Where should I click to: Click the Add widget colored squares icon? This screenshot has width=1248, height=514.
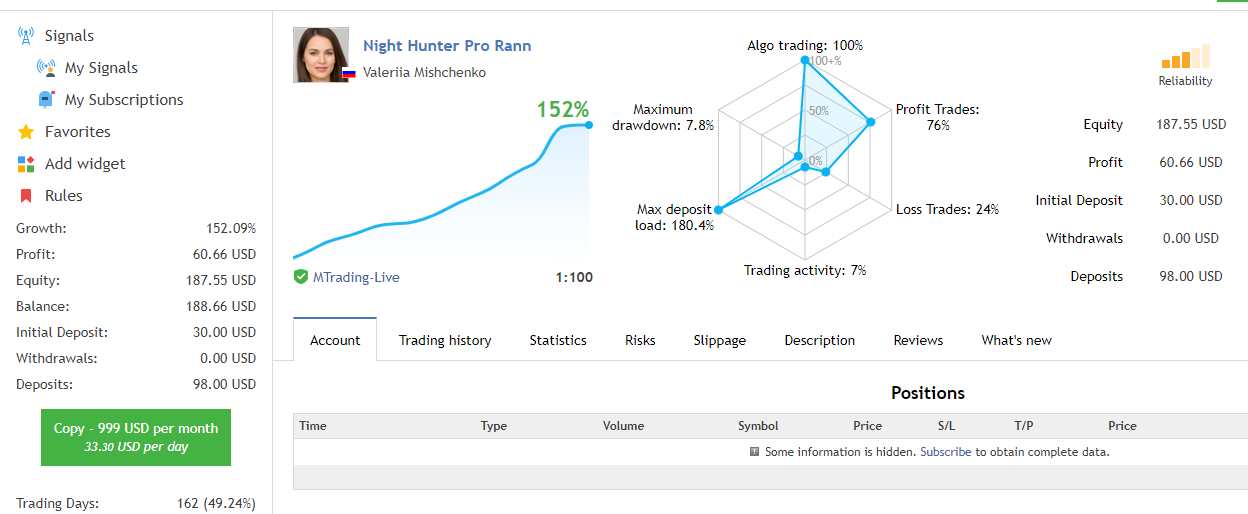(x=26, y=164)
